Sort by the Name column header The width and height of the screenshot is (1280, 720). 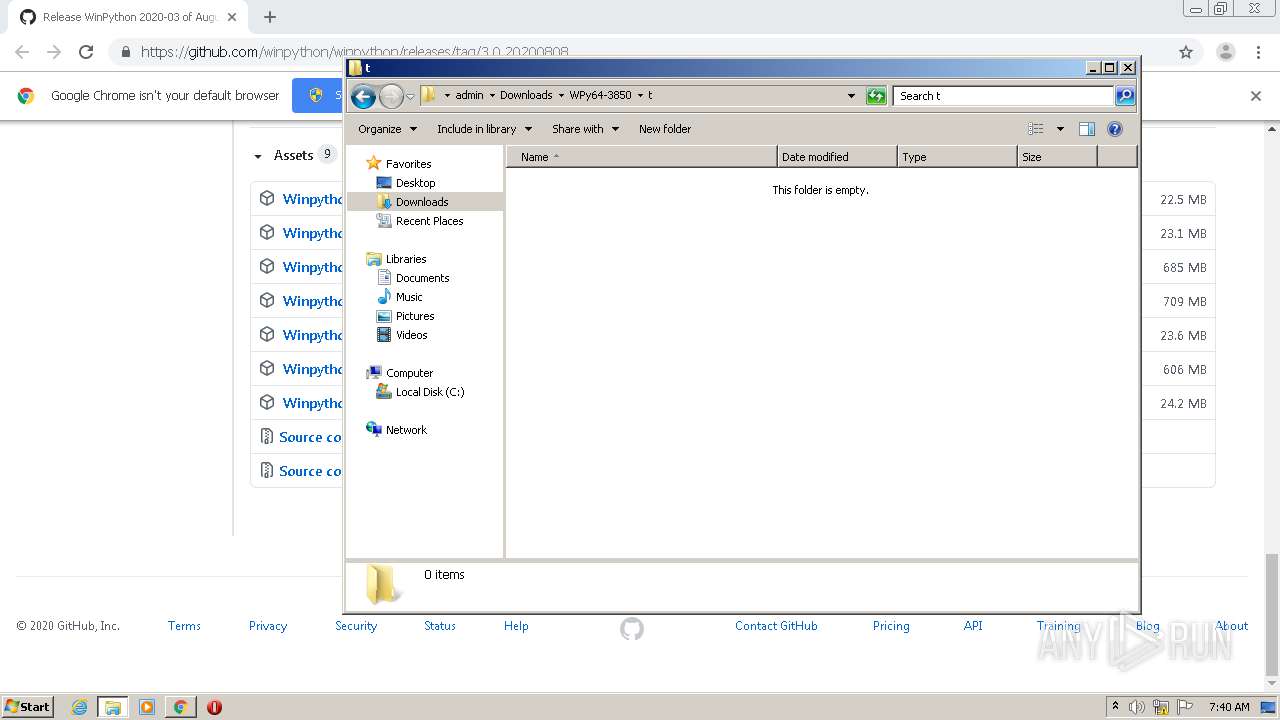tap(642, 157)
